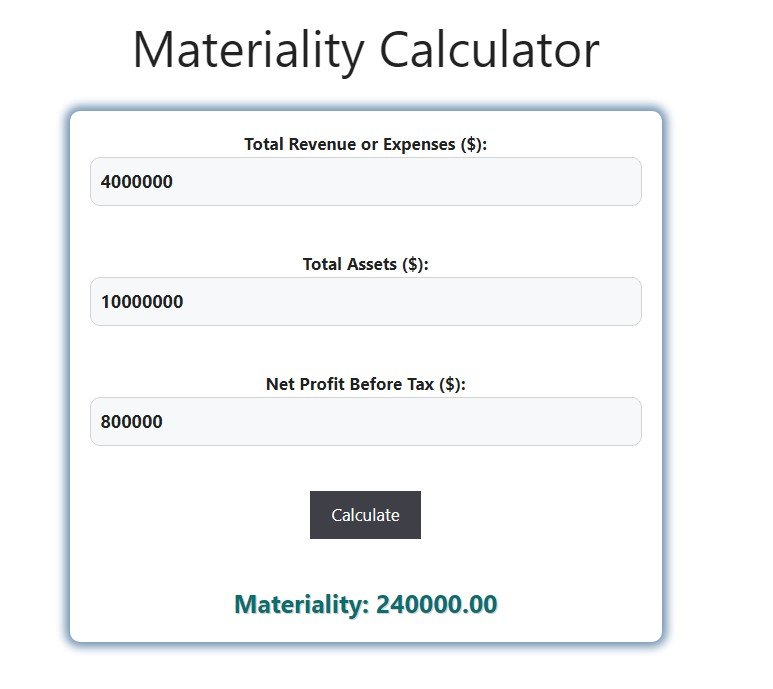Place cursor on the 800000 value
The width and height of the screenshot is (773, 689).
point(132,422)
